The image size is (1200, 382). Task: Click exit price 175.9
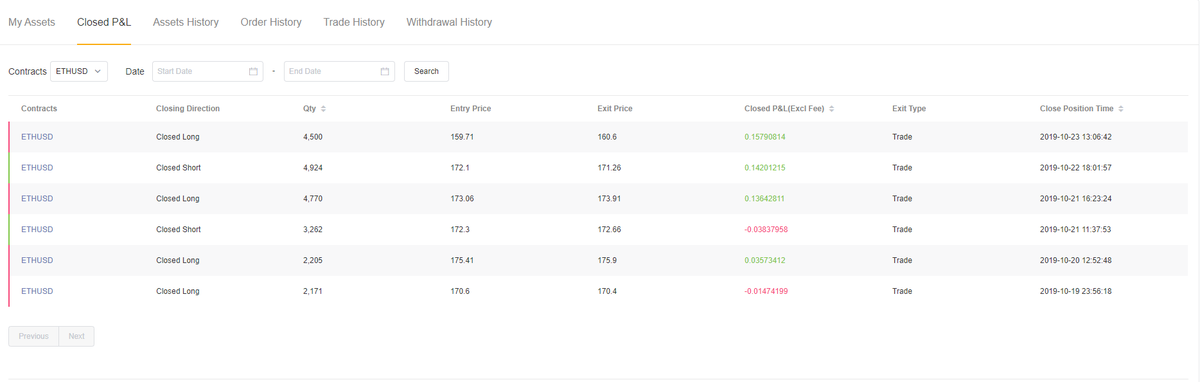point(607,260)
